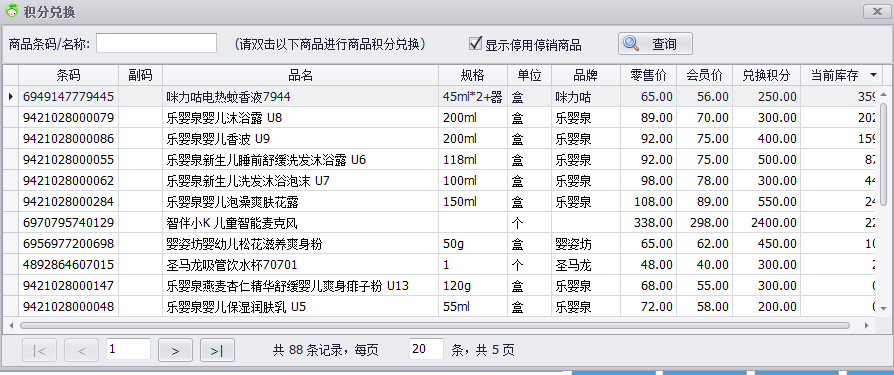The height and width of the screenshot is (375, 894).
Task: Select row 乐婴泉婴儿沐浴露 U8
Action: click(438, 118)
